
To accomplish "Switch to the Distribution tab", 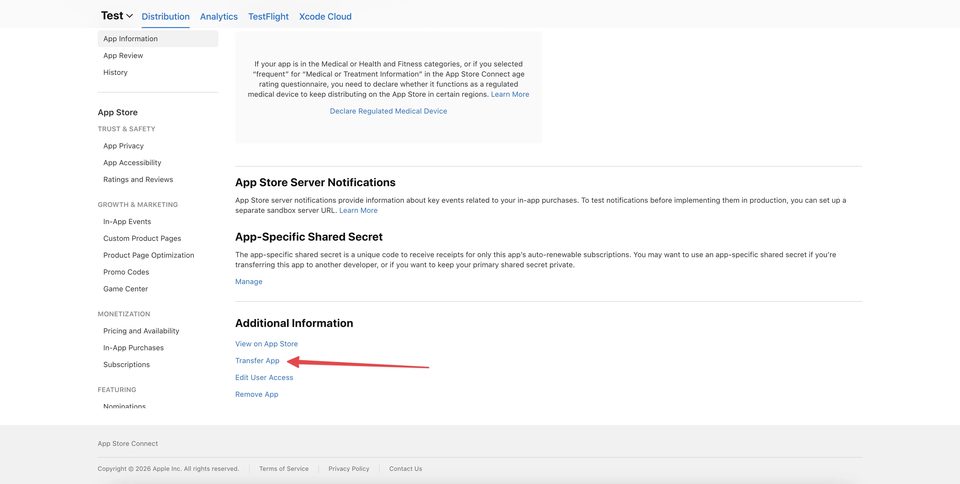I will pos(165,17).
